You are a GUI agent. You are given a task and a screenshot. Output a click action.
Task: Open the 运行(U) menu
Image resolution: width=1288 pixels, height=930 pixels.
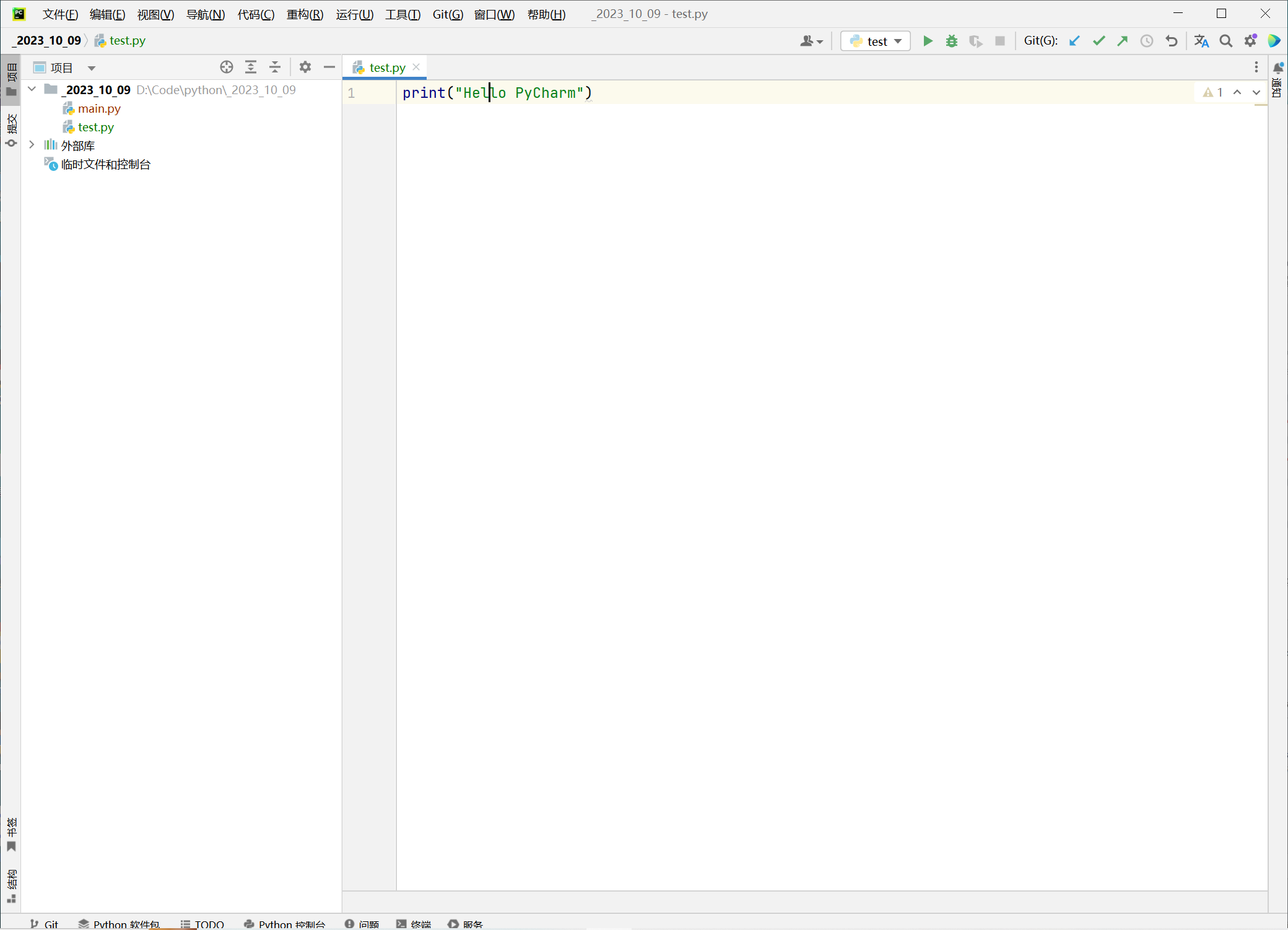(x=355, y=14)
